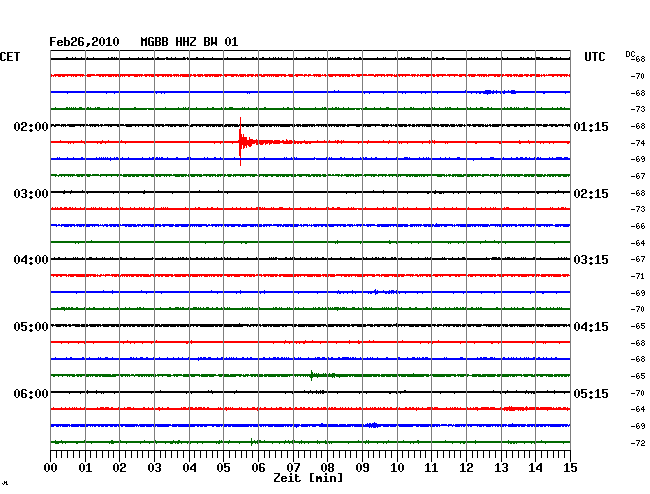Click the 06:00 CET time label
The width and height of the screenshot is (650, 494).
point(31,393)
